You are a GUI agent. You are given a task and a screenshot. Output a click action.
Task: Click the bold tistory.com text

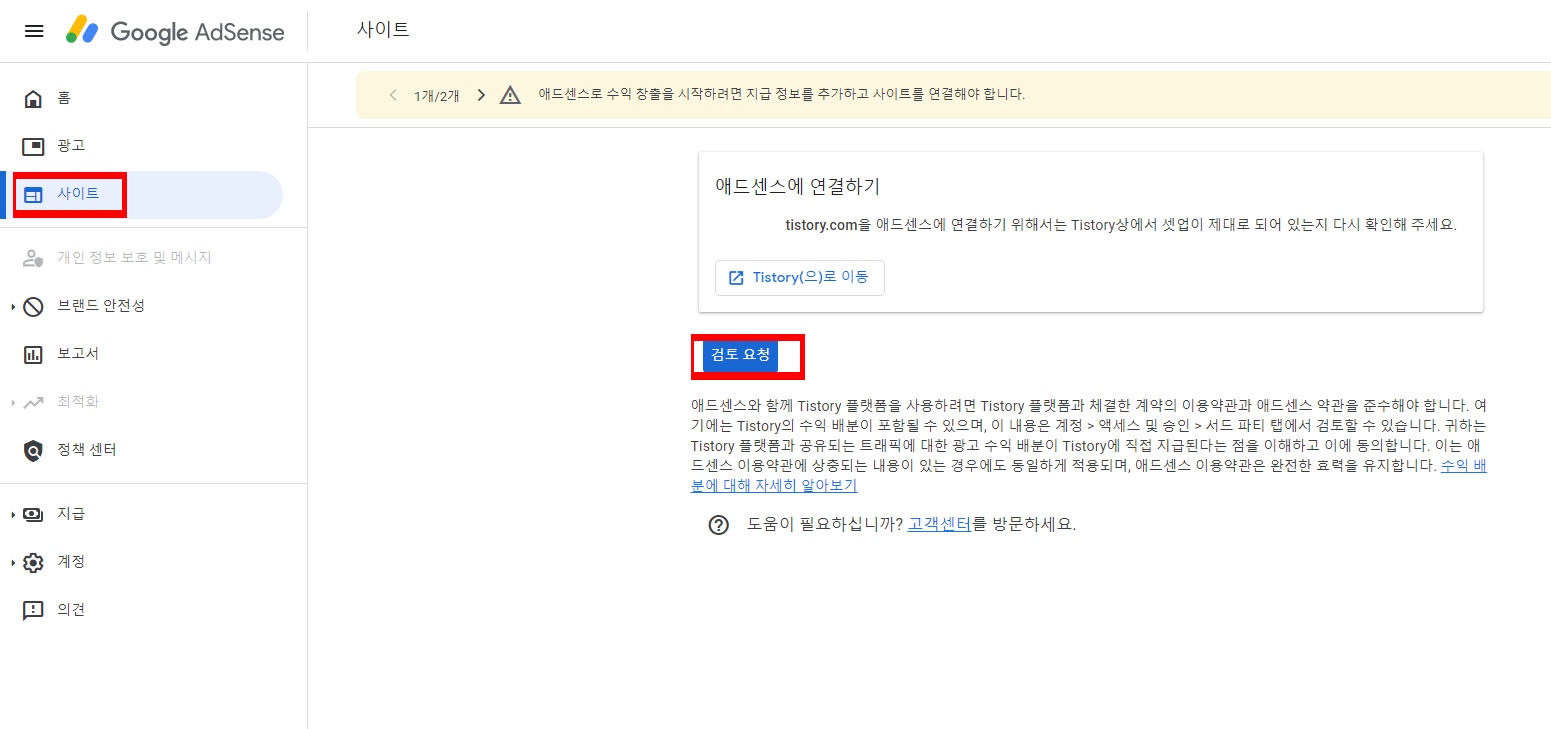pos(822,225)
